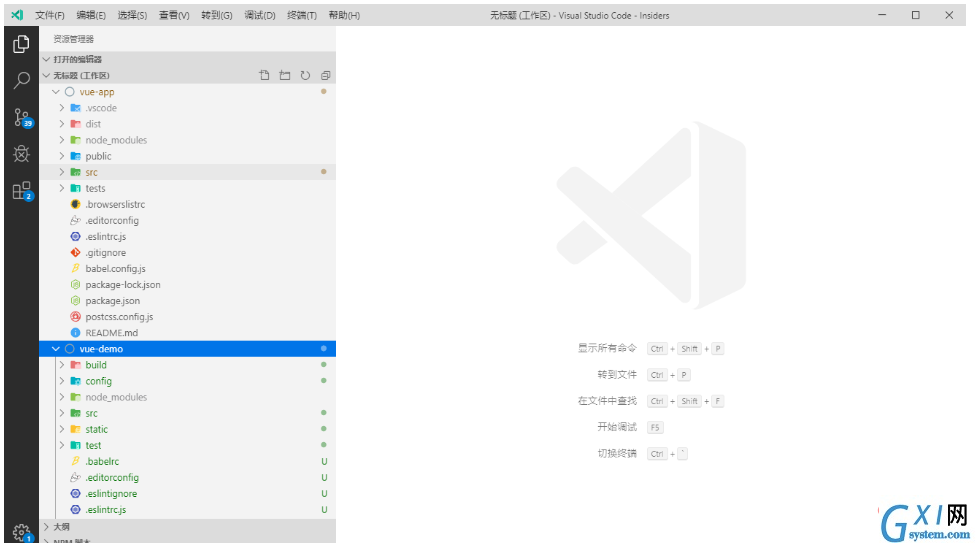
Task: Click the .eslintrc.js icon under vue-app
Action: coord(75,236)
